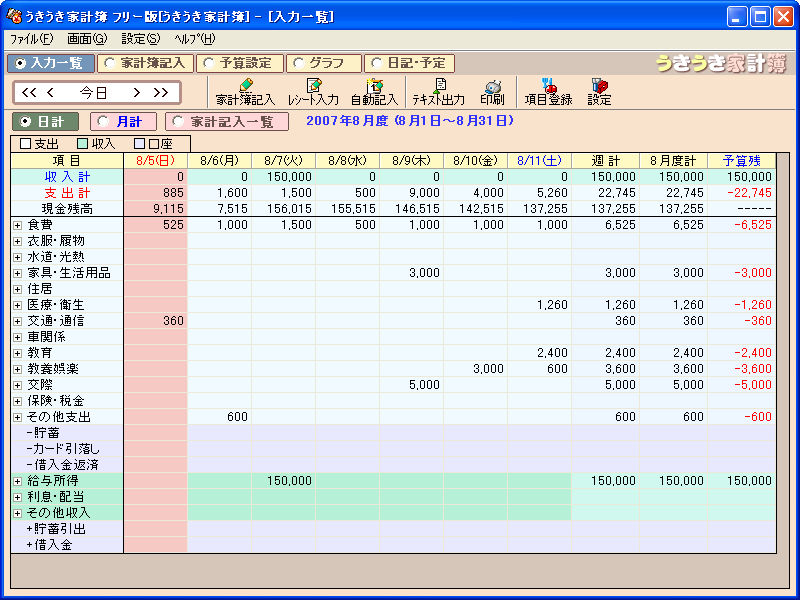Click the 週計 column header
This screenshot has height=600, width=800.
point(605,161)
